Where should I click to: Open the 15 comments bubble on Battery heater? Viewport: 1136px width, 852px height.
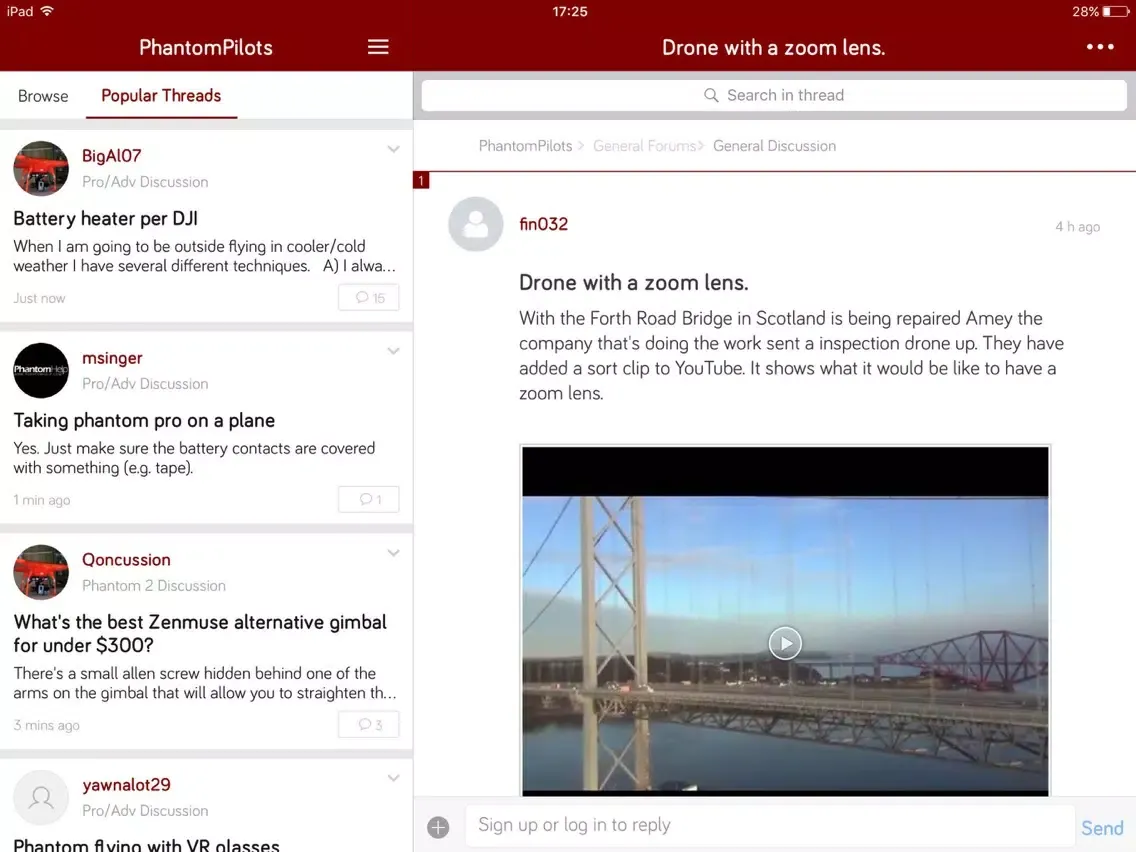click(x=369, y=297)
